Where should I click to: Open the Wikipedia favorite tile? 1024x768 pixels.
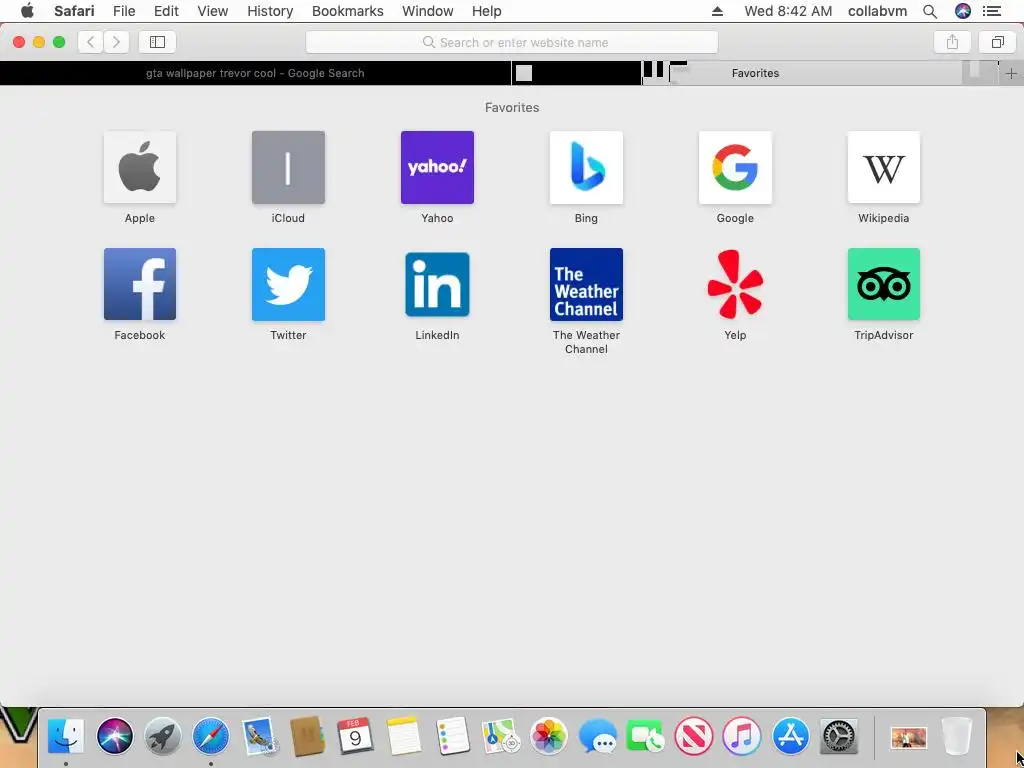click(x=884, y=167)
